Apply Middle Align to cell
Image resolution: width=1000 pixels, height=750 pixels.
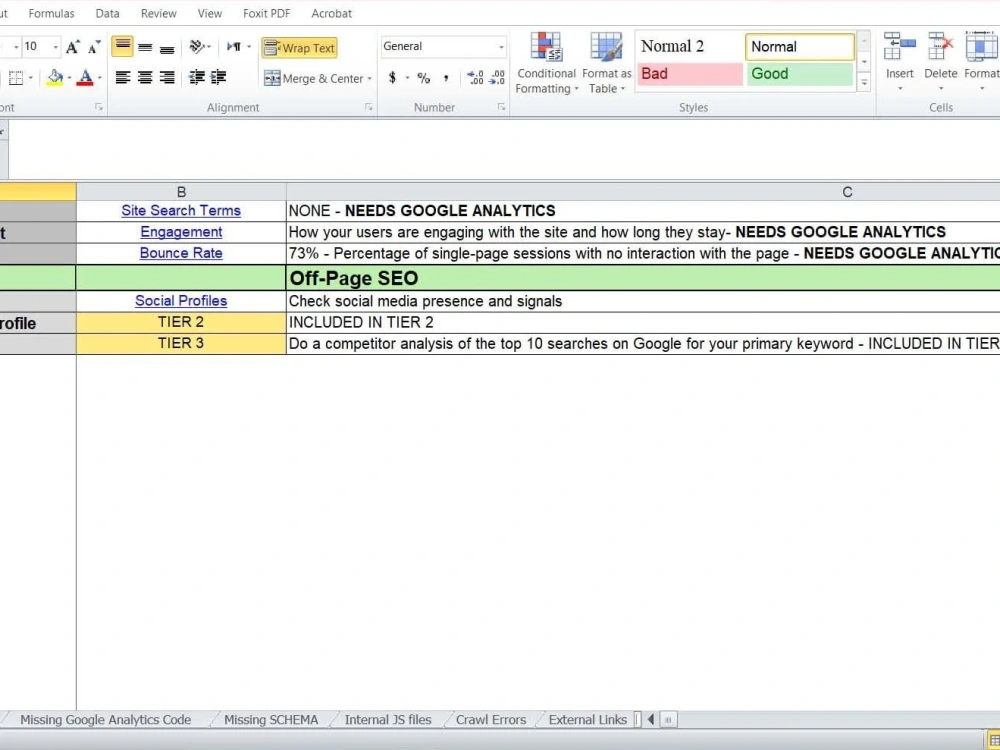145,47
